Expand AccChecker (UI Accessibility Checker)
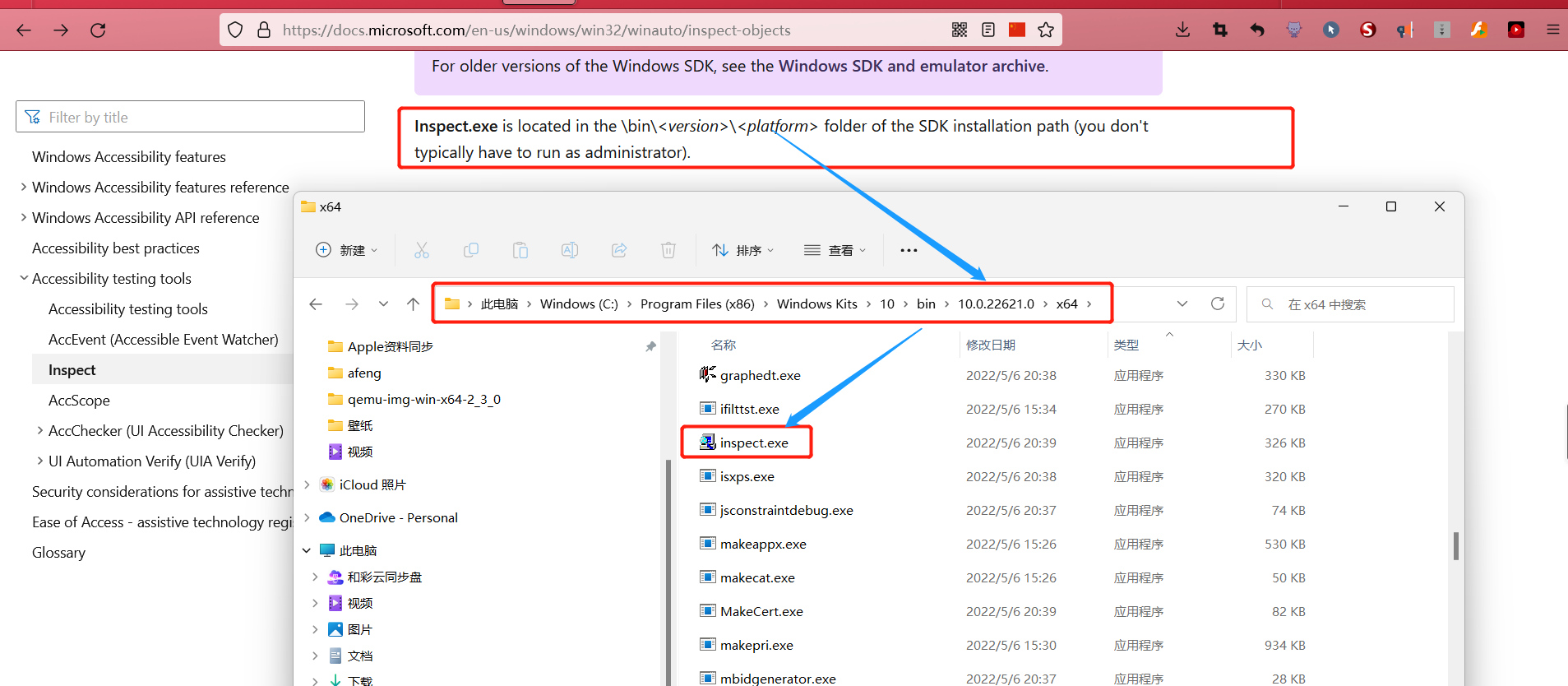This screenshot has height=686, width=1568. pos(40,430)
